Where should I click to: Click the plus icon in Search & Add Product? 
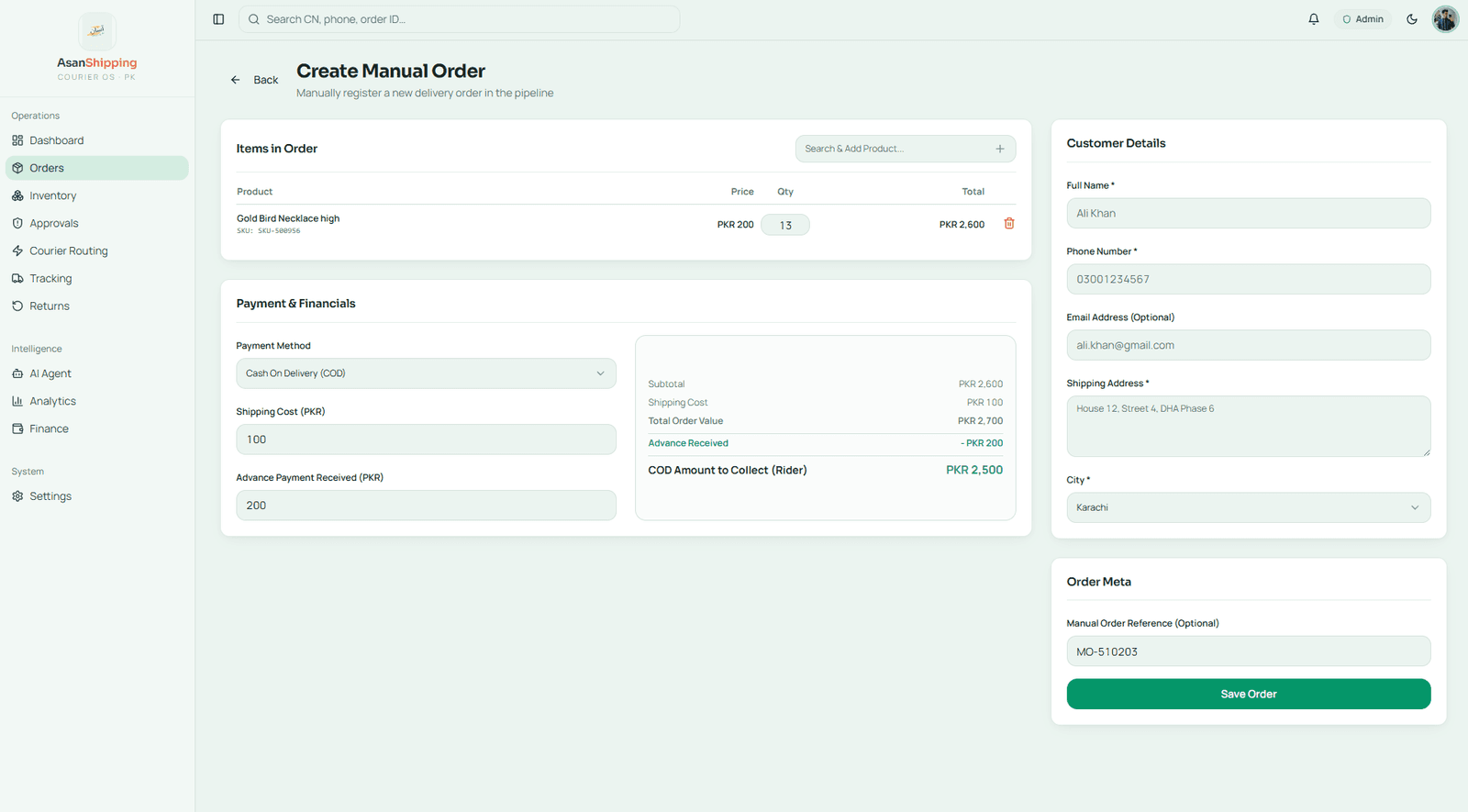(1000, 149)
